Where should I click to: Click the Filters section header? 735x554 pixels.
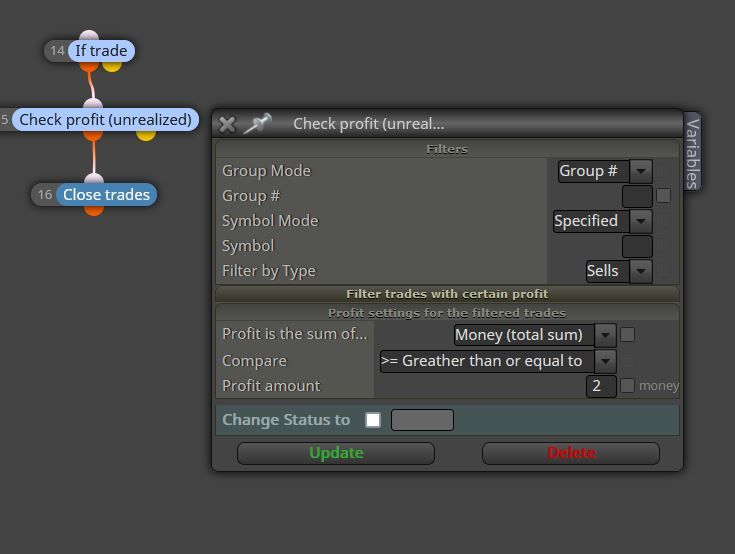pyautogui.click(x=447, y=149)
